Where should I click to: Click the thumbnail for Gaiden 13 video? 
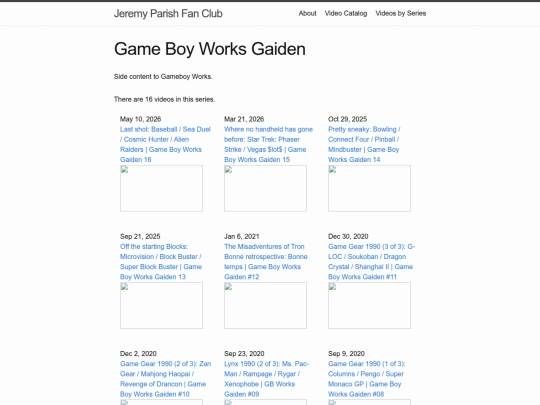(x=161, y=305)
